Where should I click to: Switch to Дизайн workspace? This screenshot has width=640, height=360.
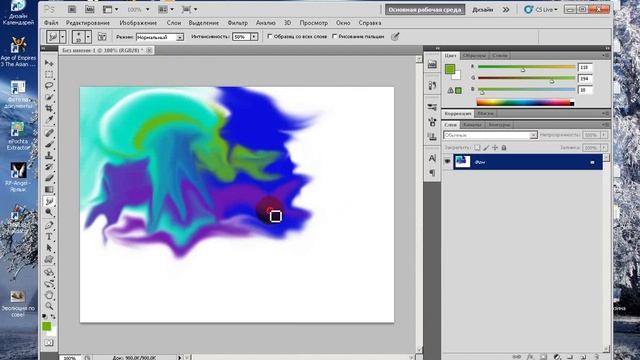[x=482, y=9]
